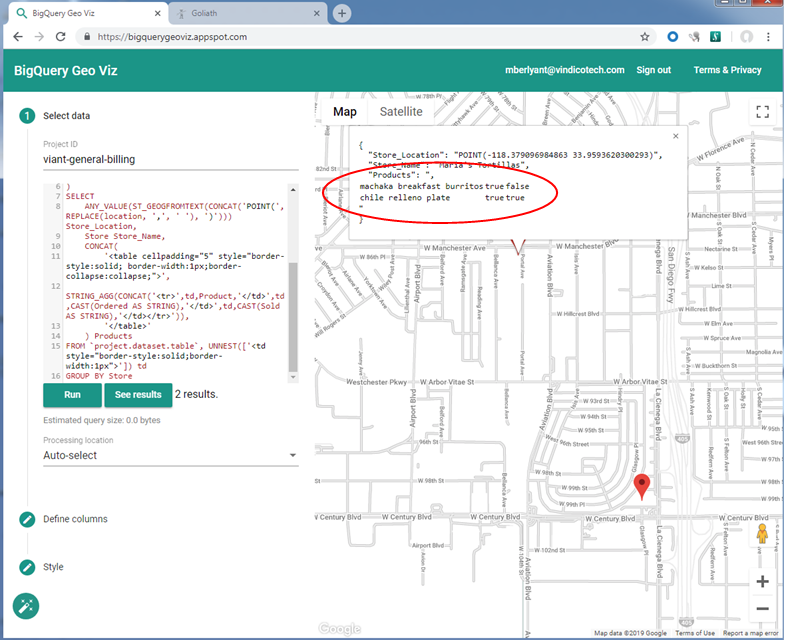Reload the page with refresh icon
The image size is (785, 641).
(x=61, y=37)
